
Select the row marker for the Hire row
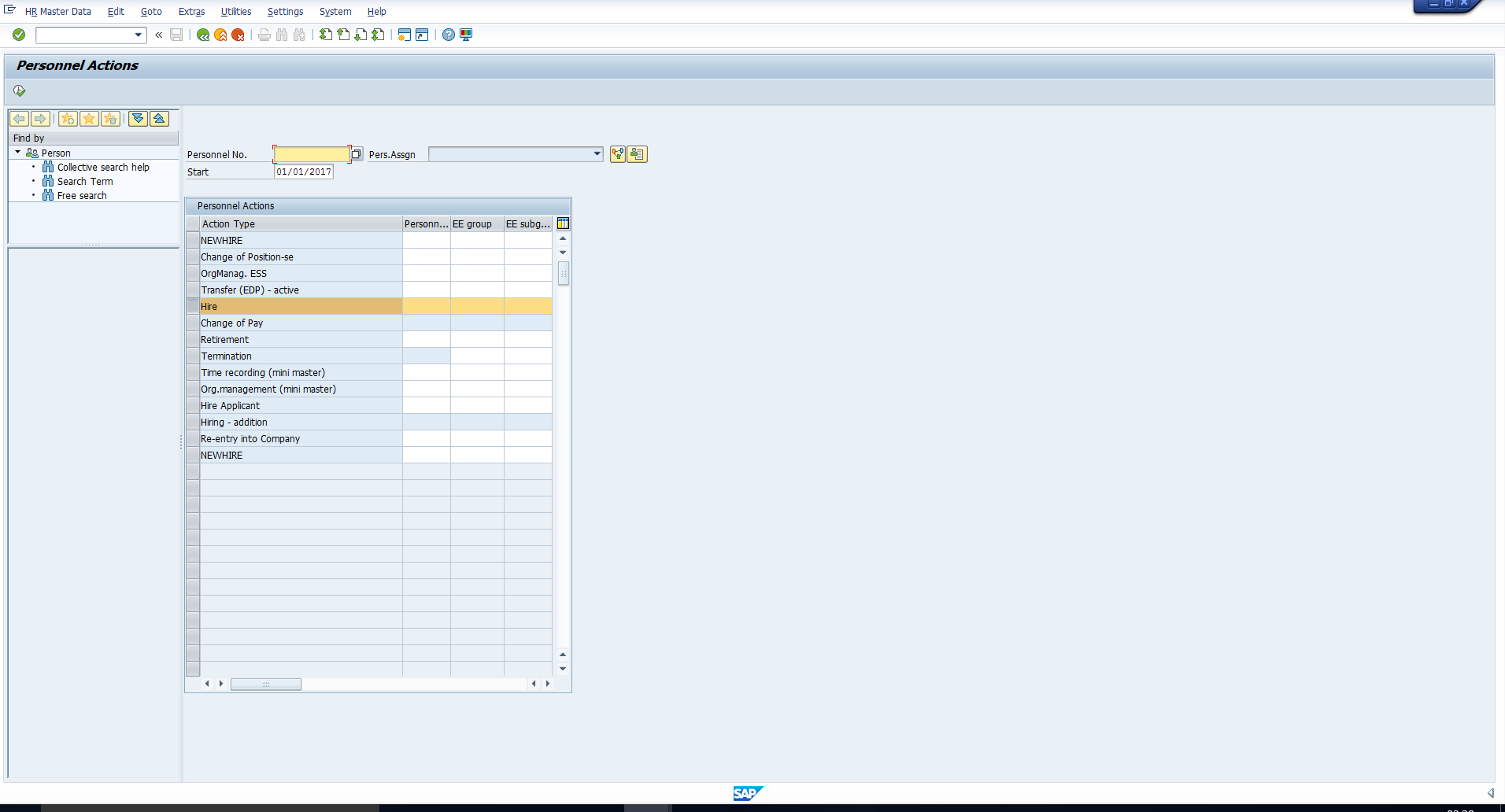tap(193, 307)
